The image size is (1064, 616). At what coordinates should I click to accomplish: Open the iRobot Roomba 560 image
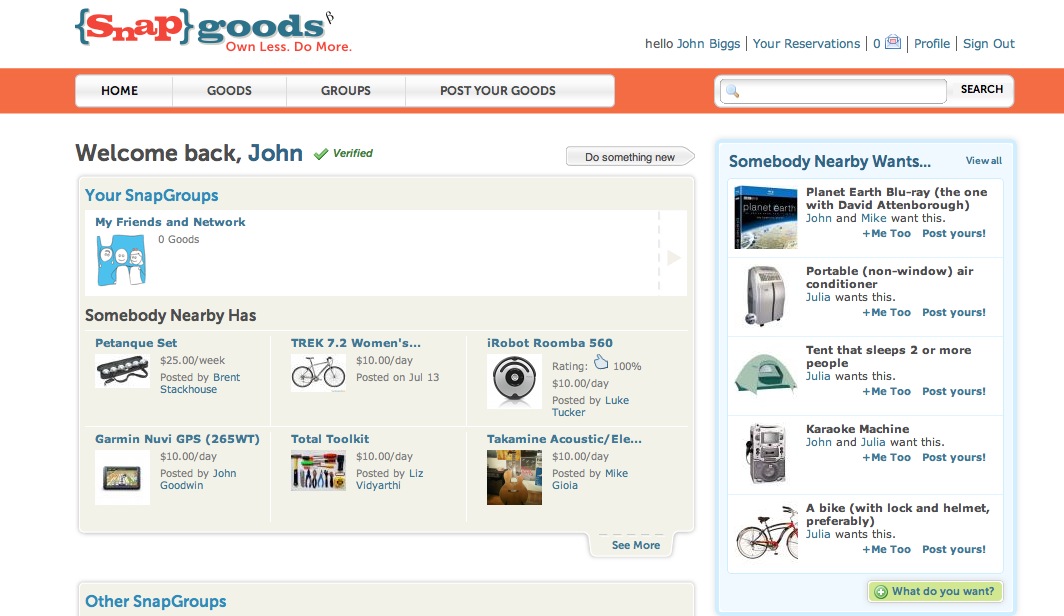pyautogui.click(x=514, y=381)
